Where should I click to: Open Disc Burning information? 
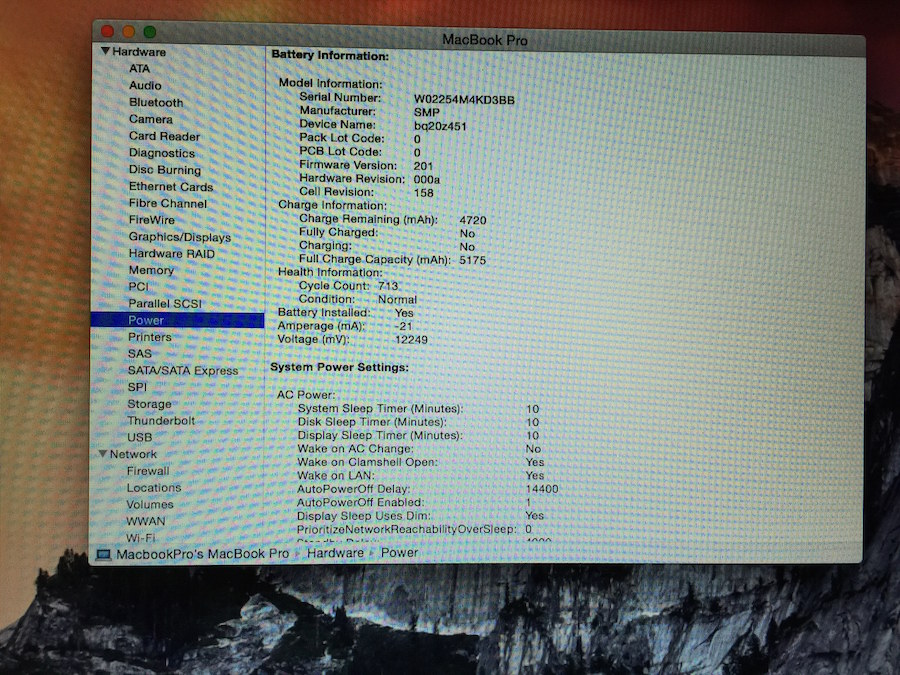point(165,170)
